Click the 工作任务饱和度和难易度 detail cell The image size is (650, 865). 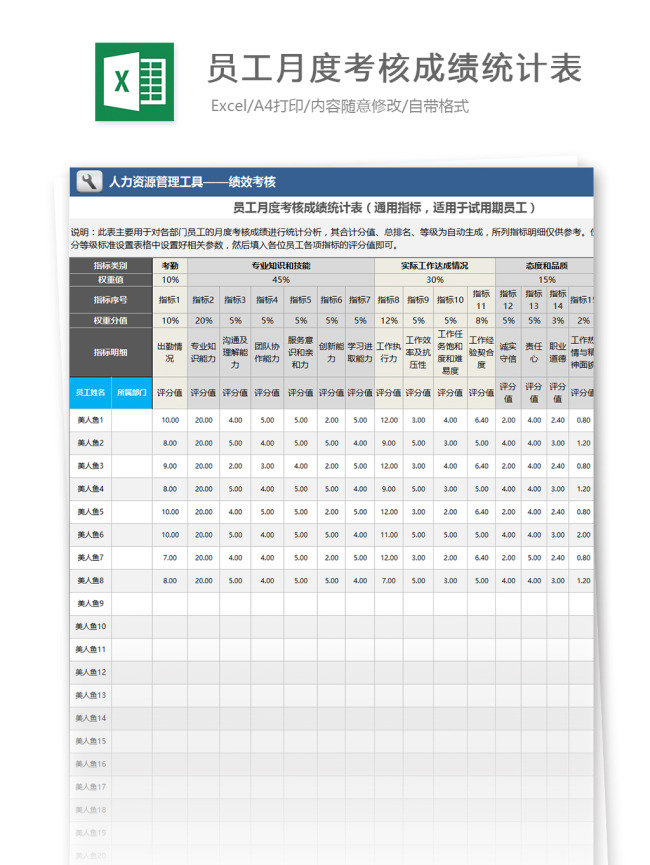click(x=450, y=352)
